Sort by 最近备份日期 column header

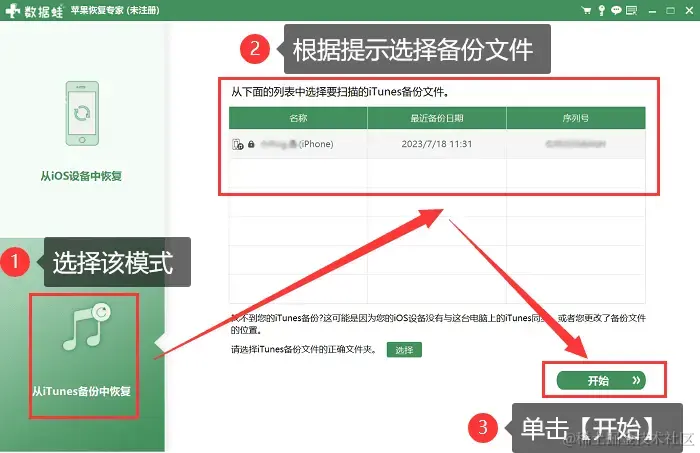[437, 118]
